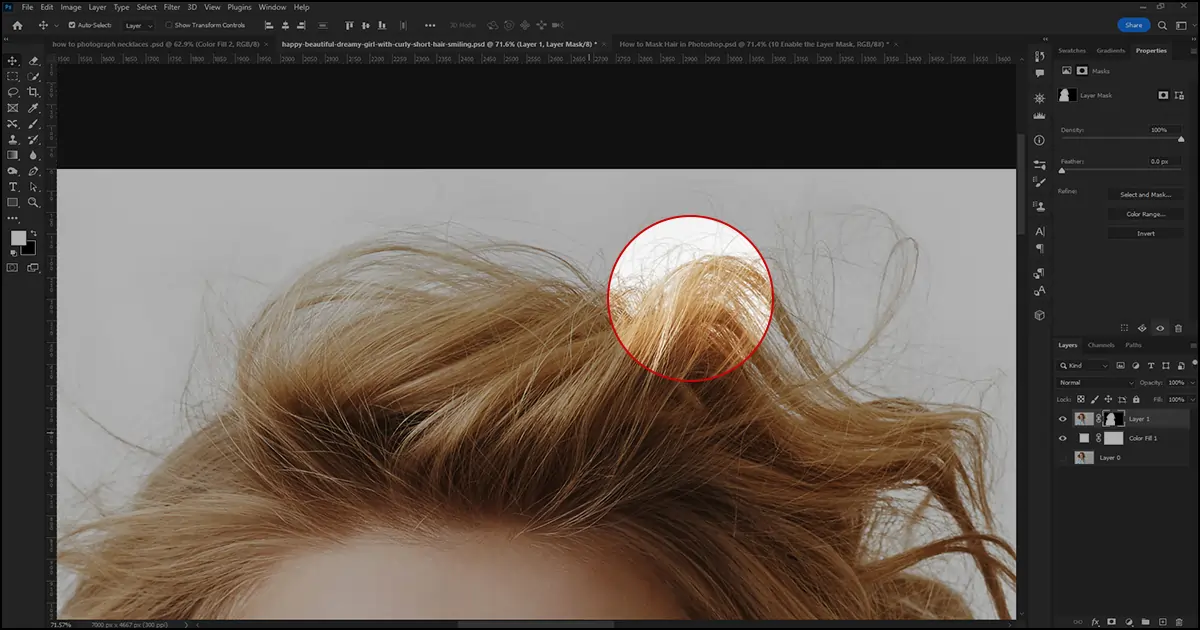Select the Move tool
The width and height of the screenshot is (1200, 630).
pyautogui.click(x=13, y=60)
